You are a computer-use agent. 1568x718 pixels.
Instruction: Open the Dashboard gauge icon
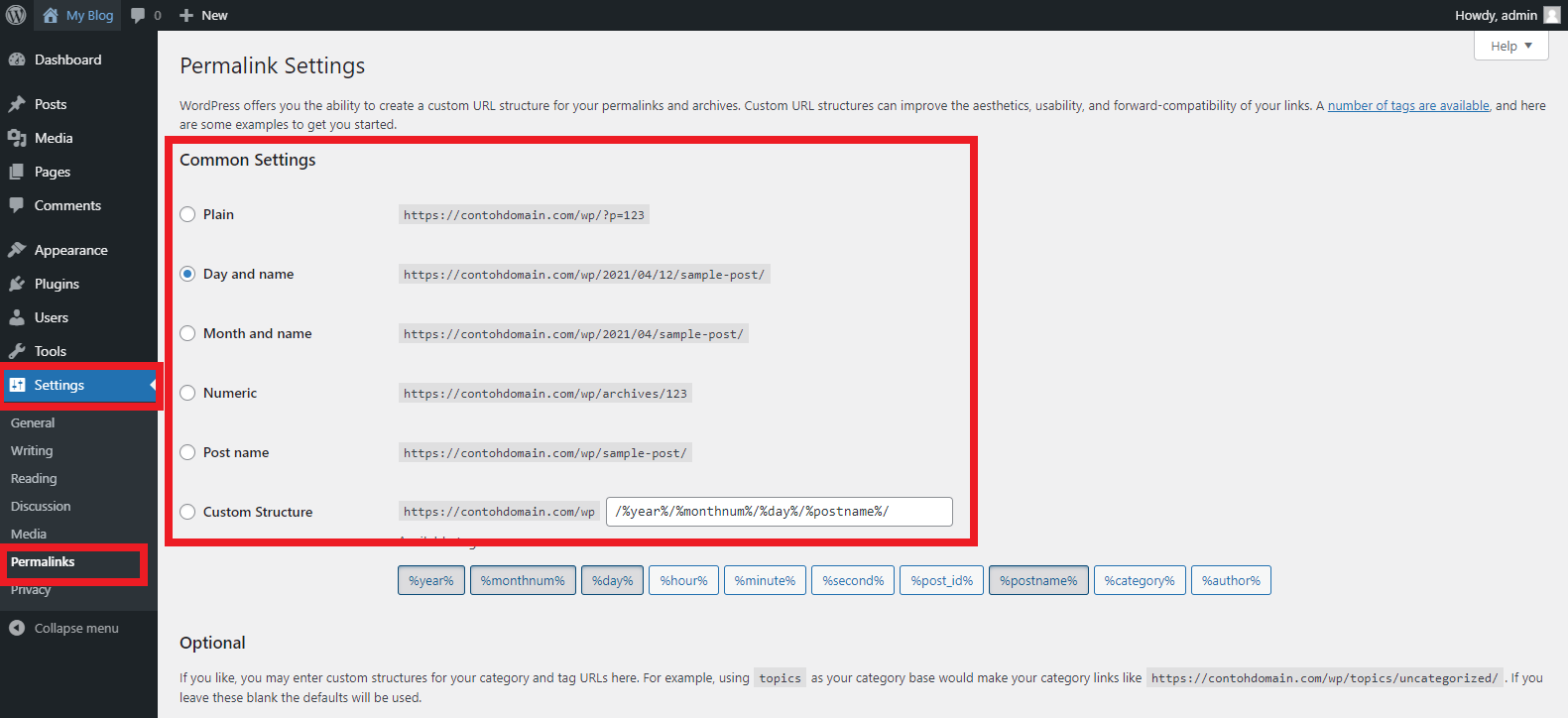[17, 60]
